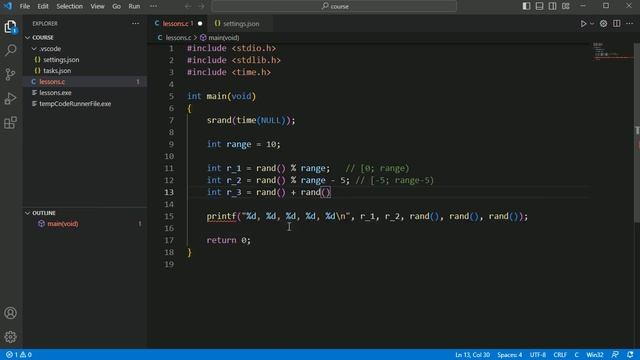Click the VS Code logo icon
The width and height of the screenshot is (640, 360).
click(8, 6)
